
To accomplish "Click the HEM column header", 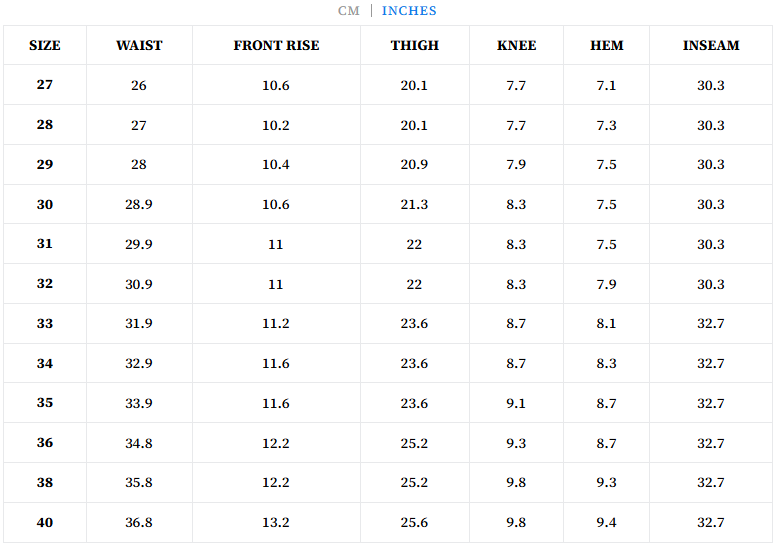I will click(607, 46).
